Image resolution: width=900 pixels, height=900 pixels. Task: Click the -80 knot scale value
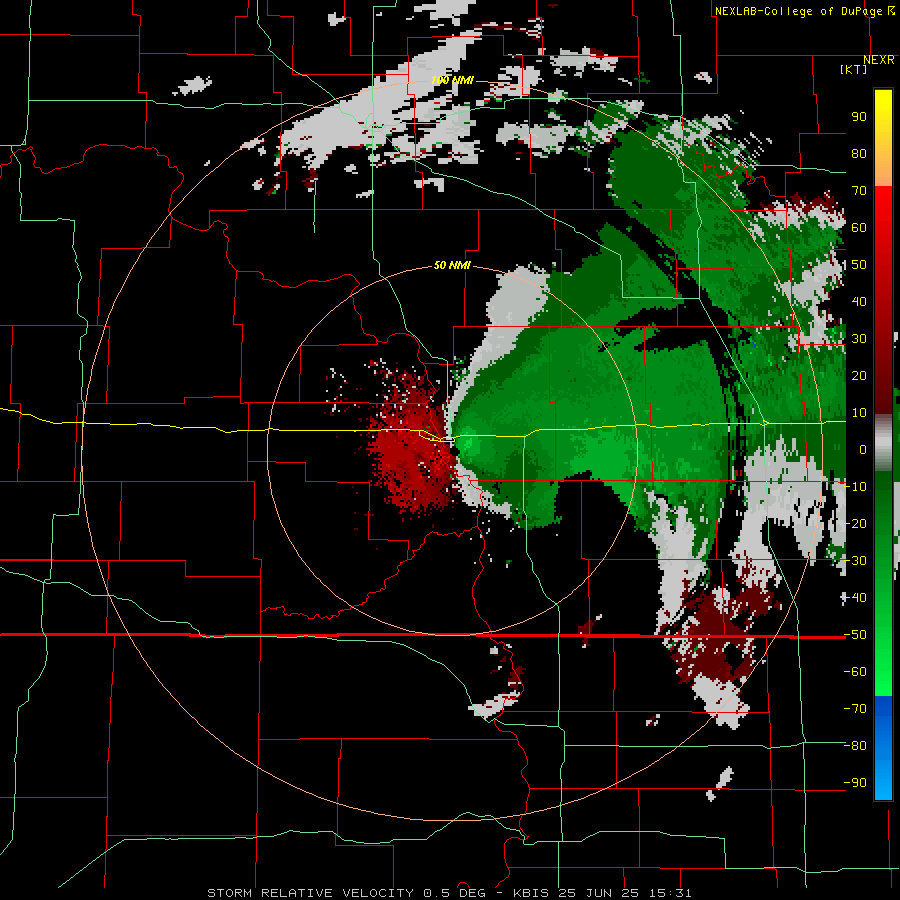(856, 746)
